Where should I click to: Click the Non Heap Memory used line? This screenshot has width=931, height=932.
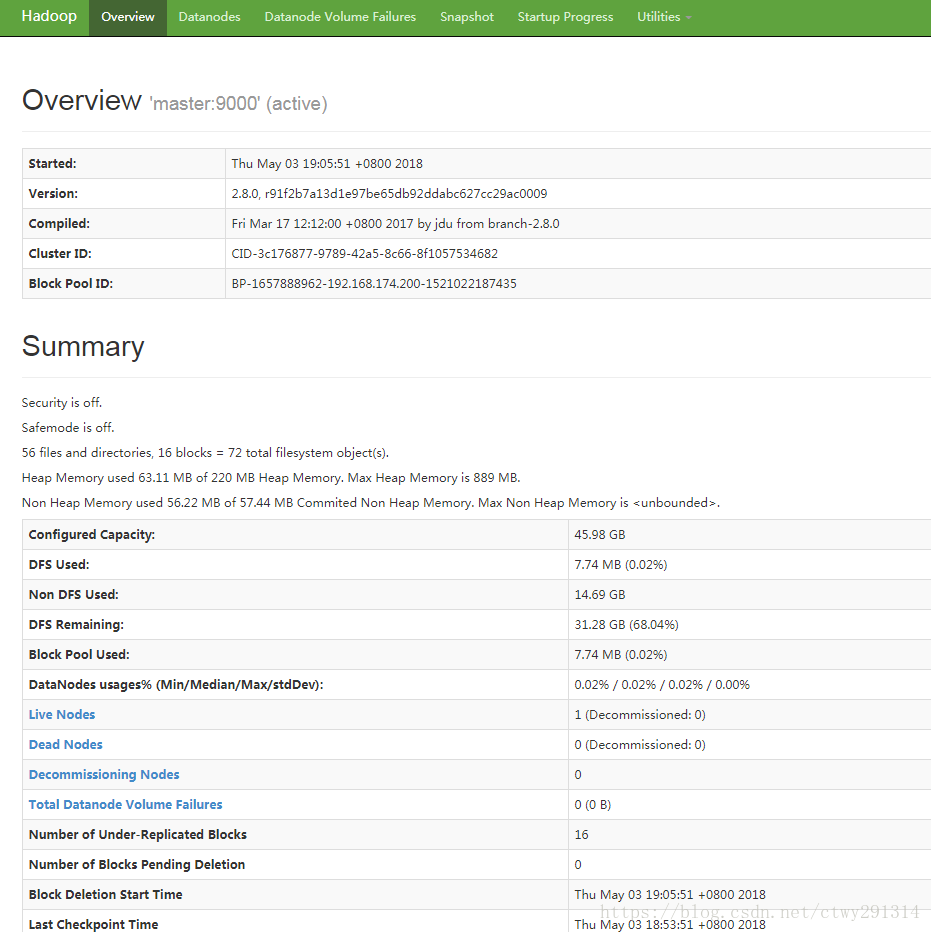[370, 502]
